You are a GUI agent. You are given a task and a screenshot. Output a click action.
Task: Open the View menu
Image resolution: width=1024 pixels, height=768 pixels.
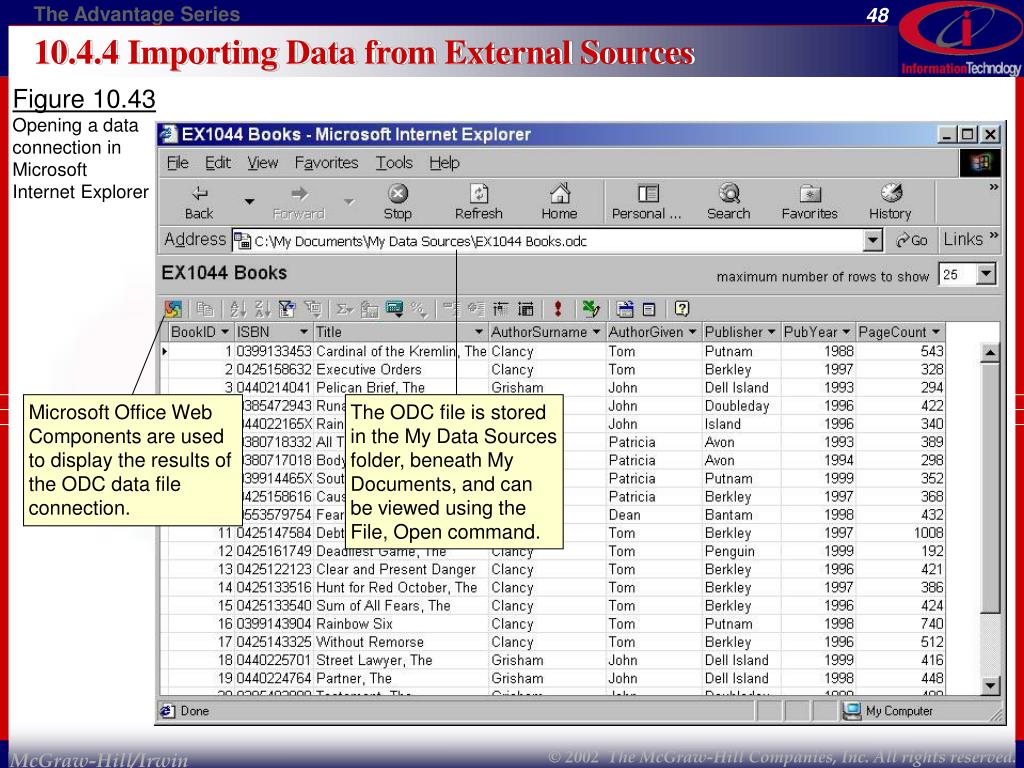click(x=263, y=163)
